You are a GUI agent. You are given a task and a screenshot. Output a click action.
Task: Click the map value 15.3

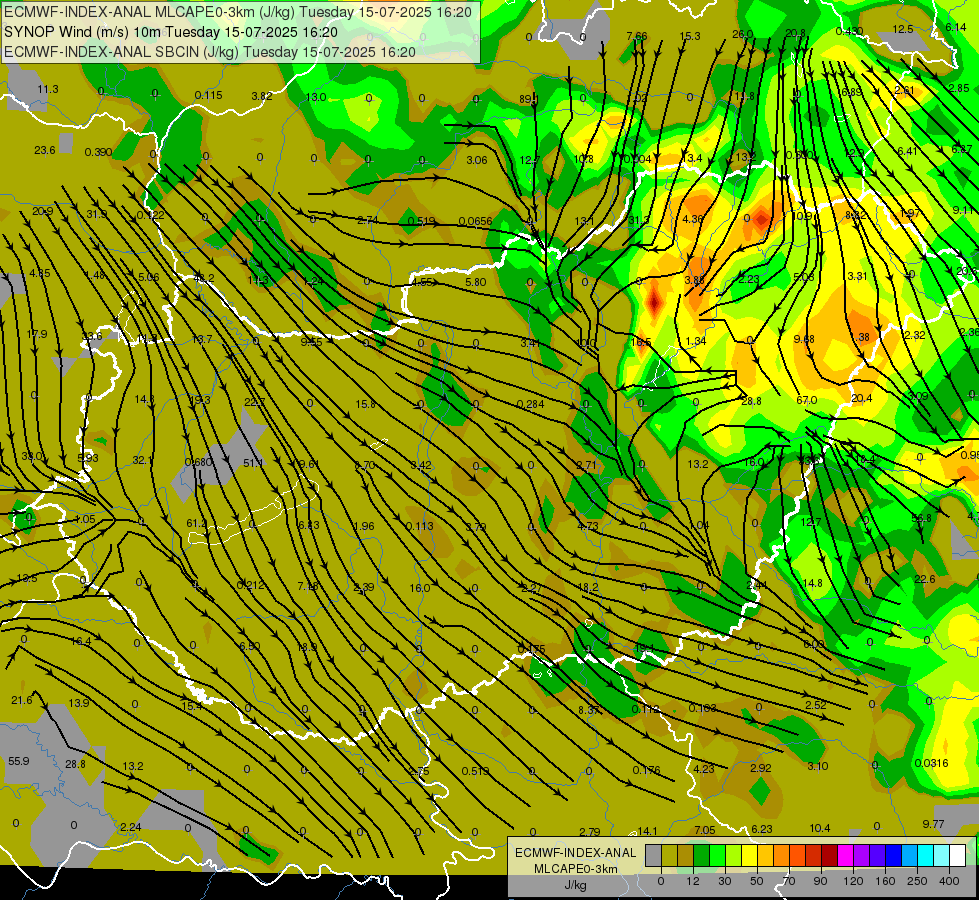click(689, 36)
